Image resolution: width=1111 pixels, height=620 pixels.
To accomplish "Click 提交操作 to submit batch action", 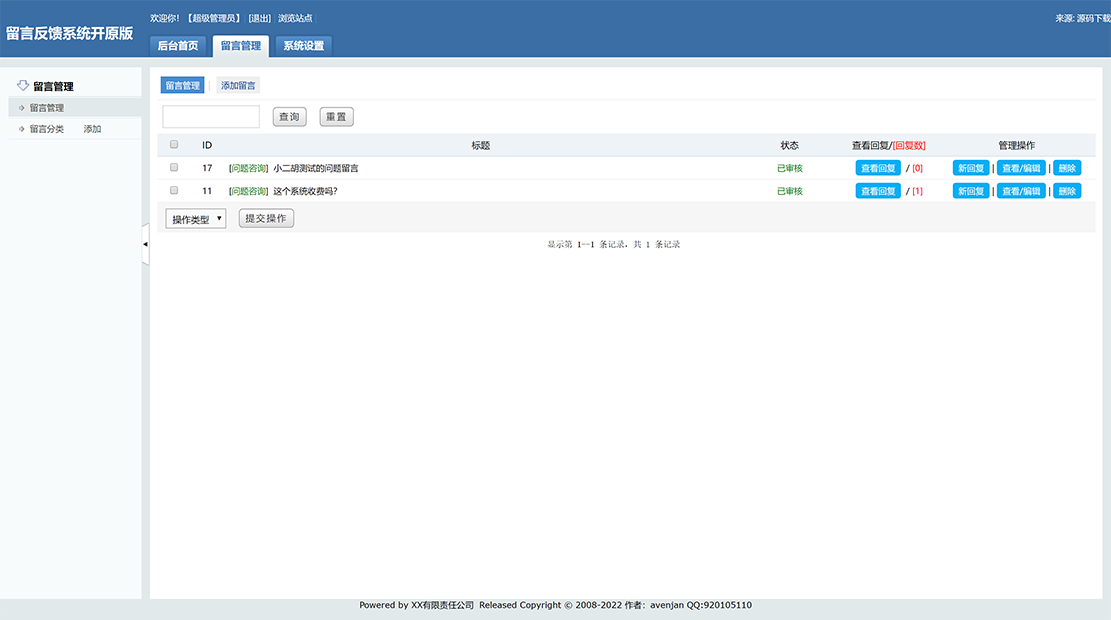I will click(266, 219).
